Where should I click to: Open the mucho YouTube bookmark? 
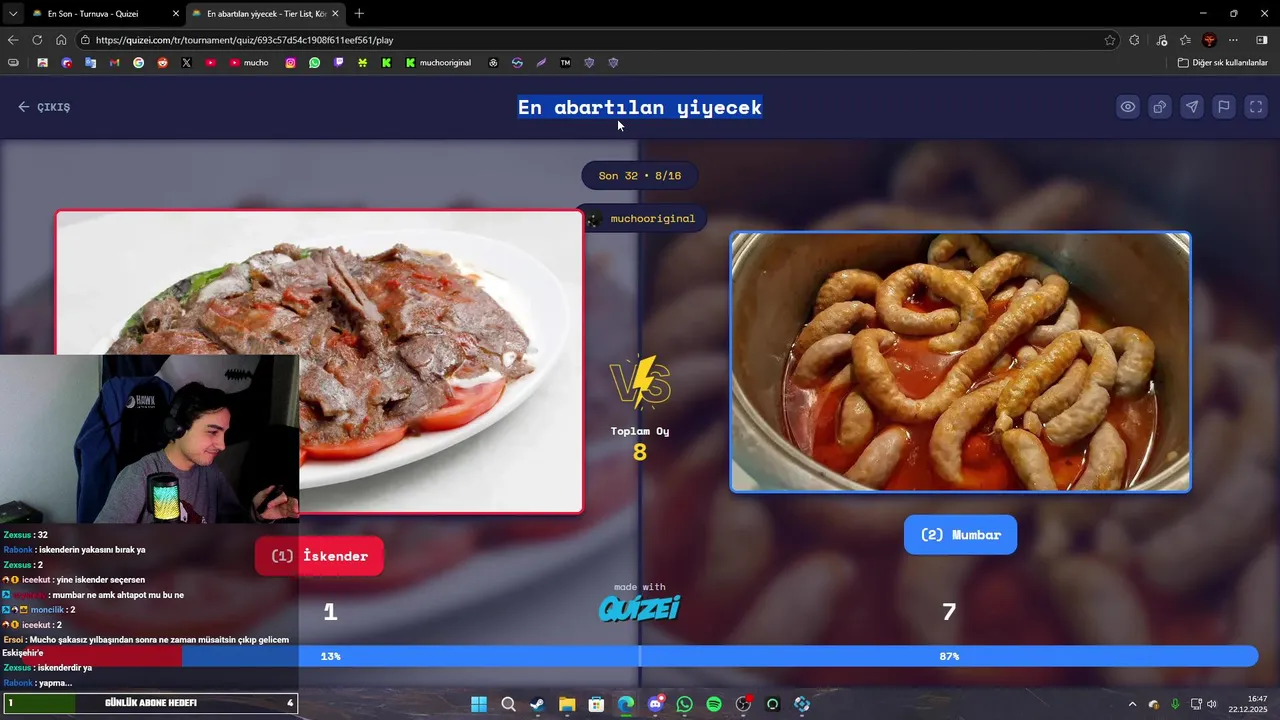(x=249, y=62)
